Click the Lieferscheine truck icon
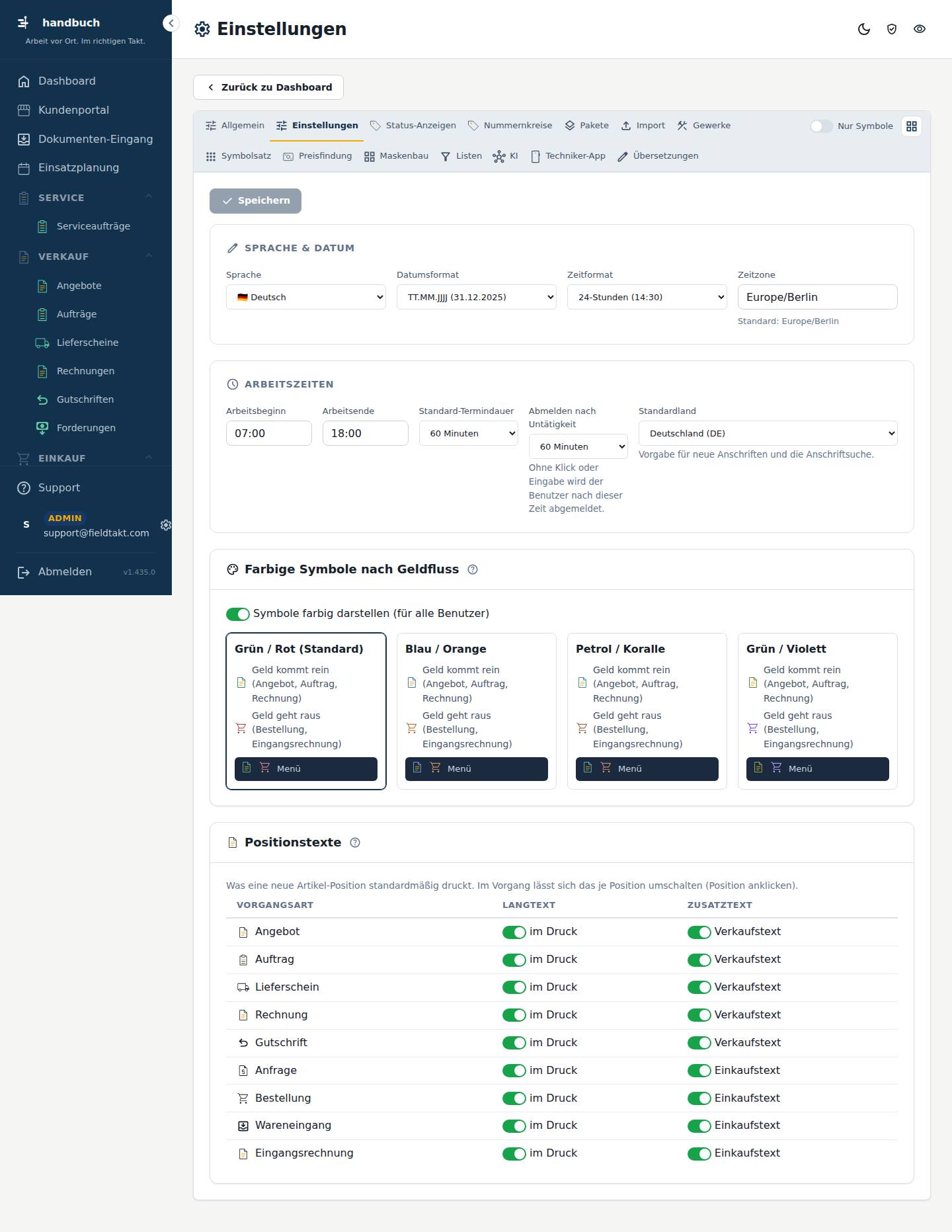952x1232 pixels. [x=42, y=343]
